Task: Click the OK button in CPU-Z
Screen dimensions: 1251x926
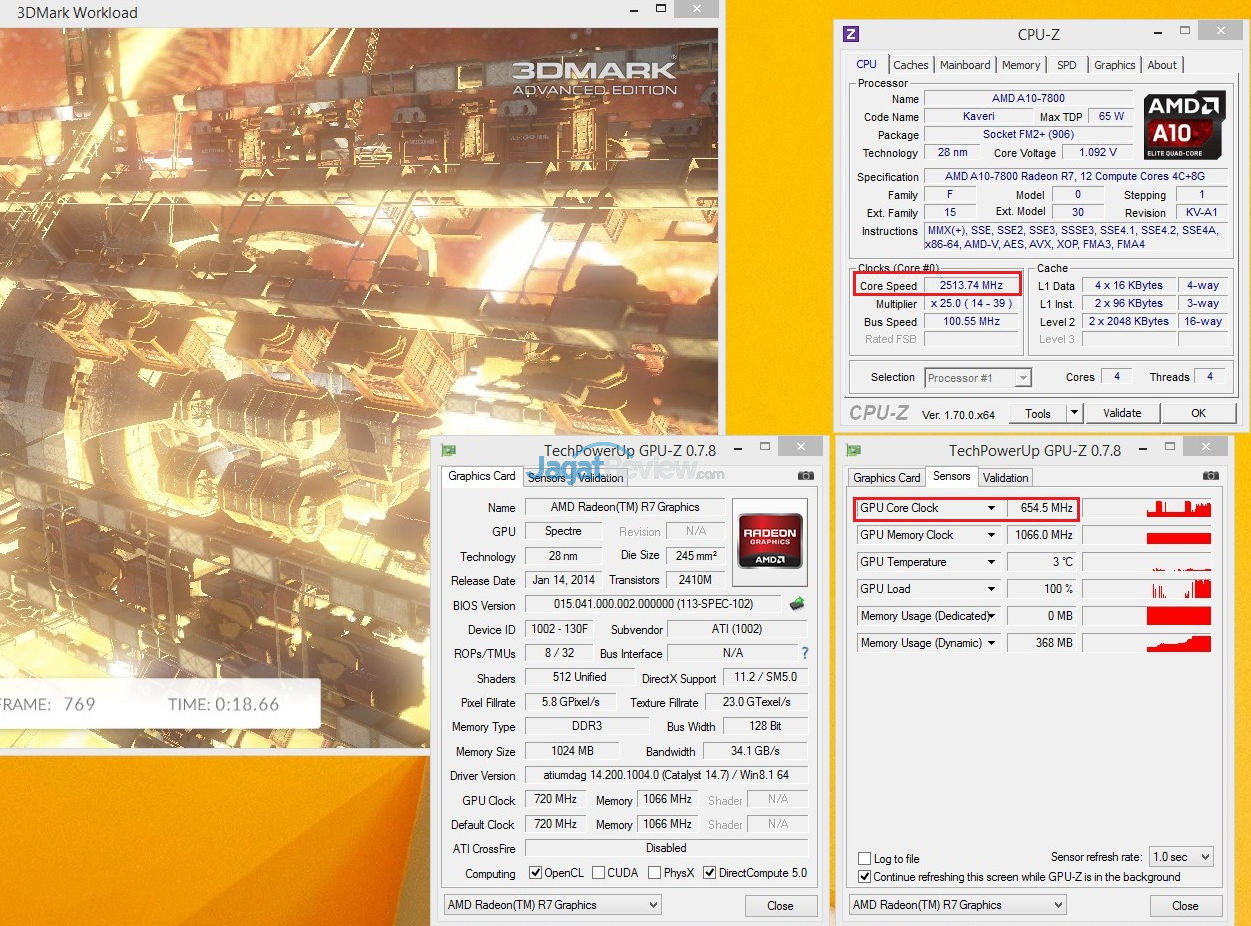Action: pos(1198,413)
